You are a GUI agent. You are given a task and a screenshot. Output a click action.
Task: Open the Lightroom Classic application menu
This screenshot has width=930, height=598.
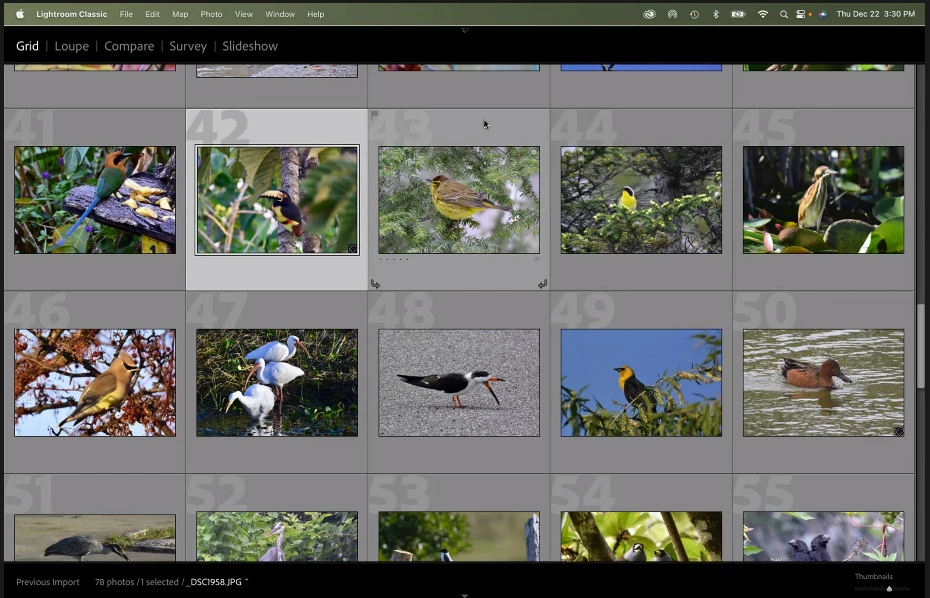(x=71, y=14)
